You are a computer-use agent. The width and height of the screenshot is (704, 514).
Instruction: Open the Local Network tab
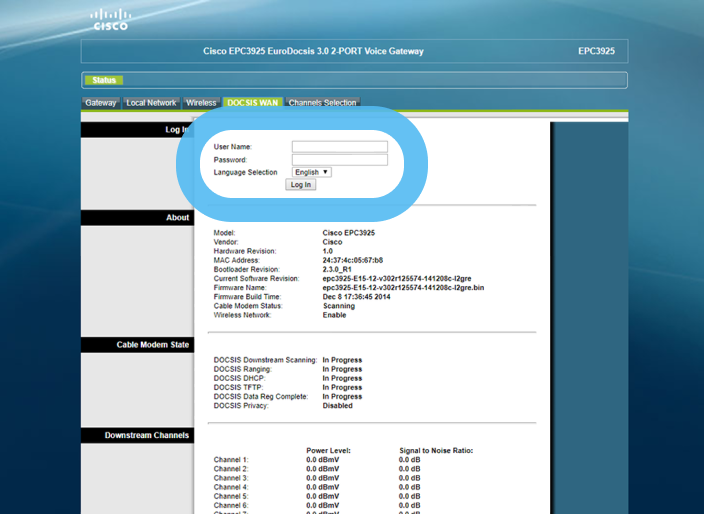(x=151, y=103)
